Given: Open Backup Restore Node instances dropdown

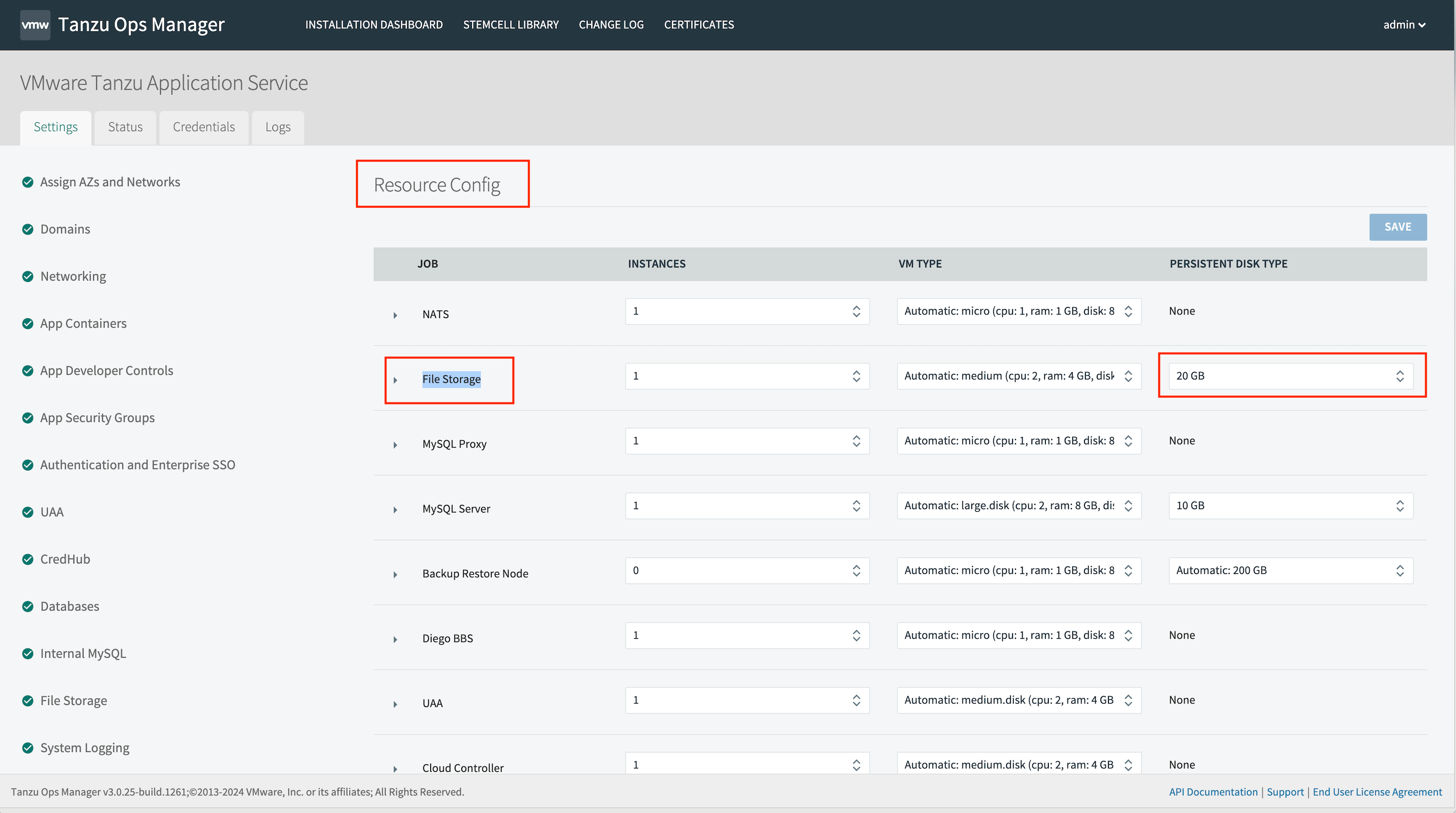Looking at the screenshot, I should (x=747, y=571).
